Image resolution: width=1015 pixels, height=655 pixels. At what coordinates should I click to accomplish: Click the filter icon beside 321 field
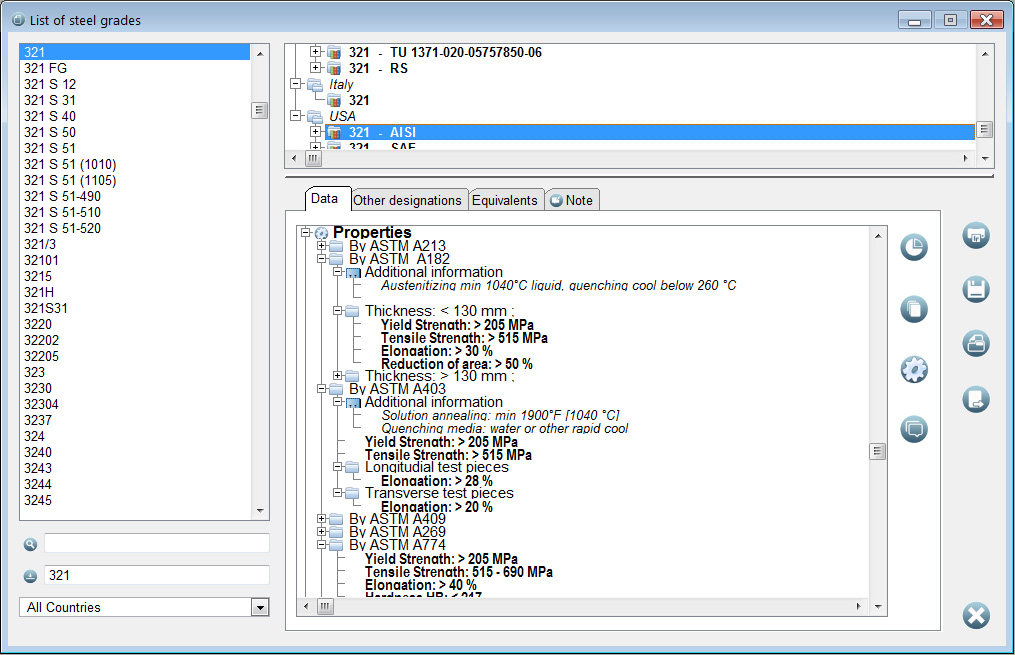[30, 576]
